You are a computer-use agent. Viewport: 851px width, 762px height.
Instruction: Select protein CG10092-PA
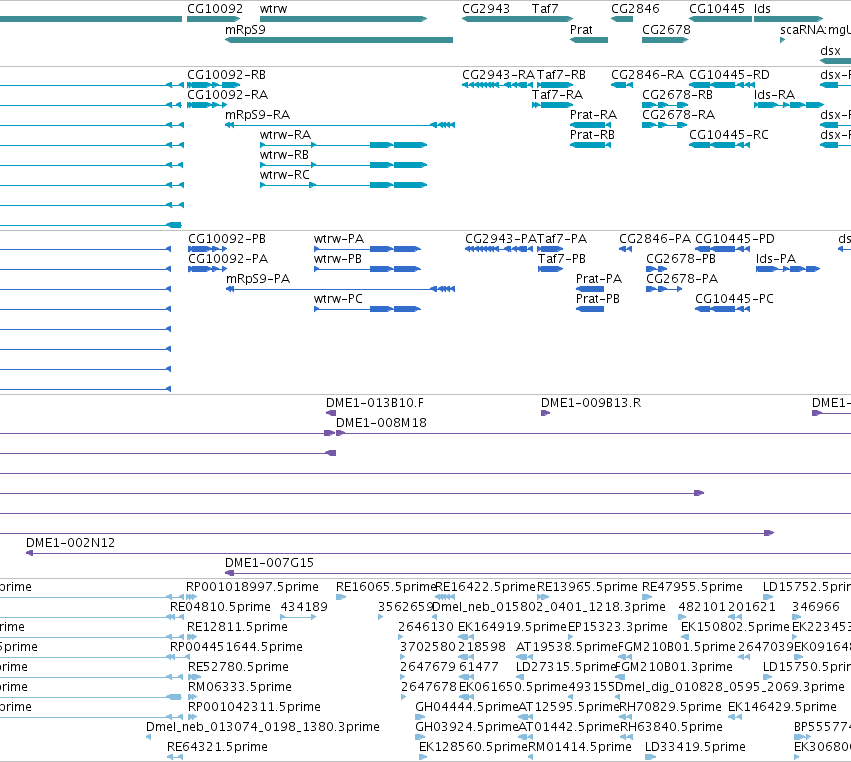pyautogui.click(x=228, y=259)
